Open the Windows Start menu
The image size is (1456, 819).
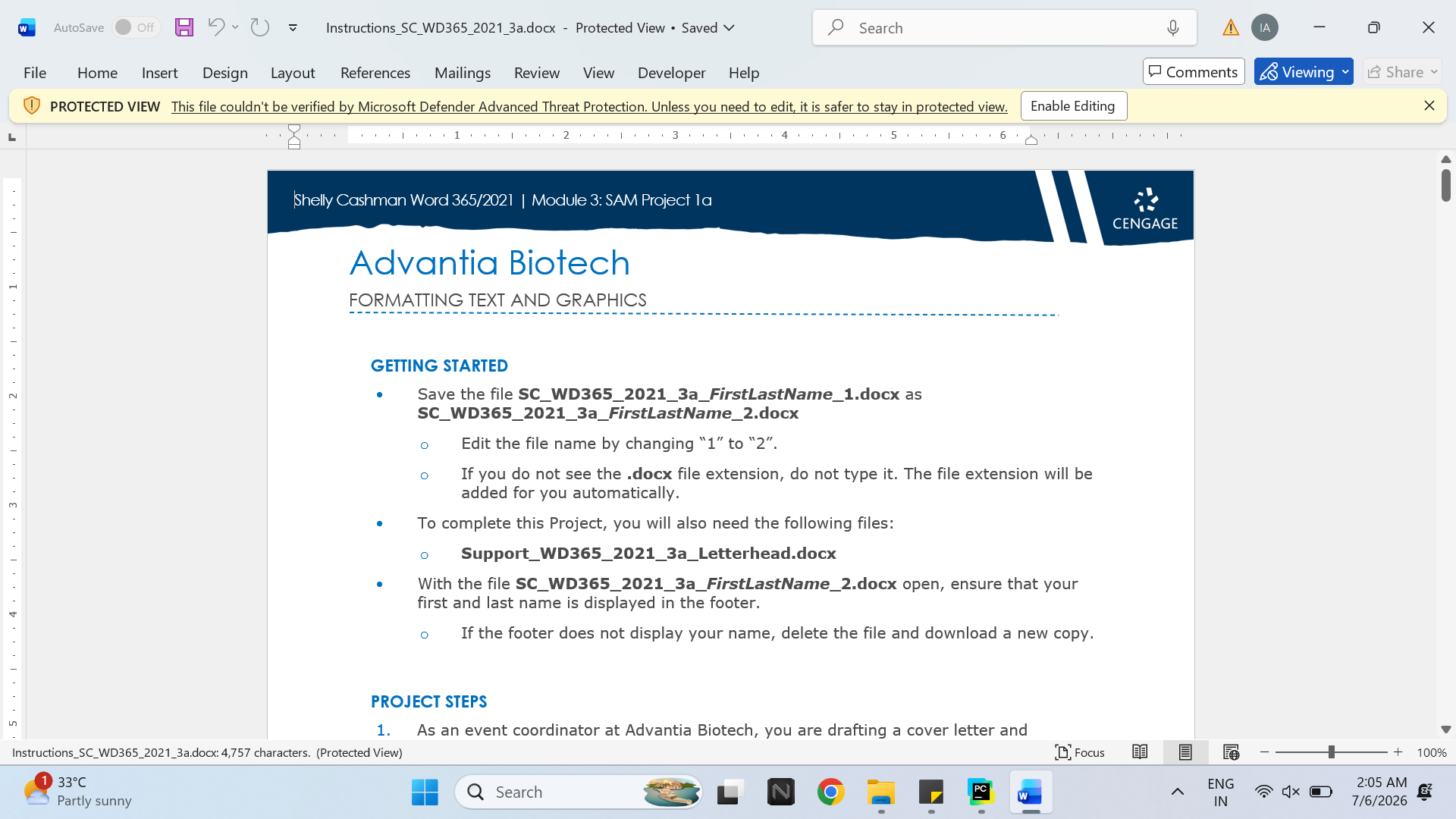click(425, 792)
